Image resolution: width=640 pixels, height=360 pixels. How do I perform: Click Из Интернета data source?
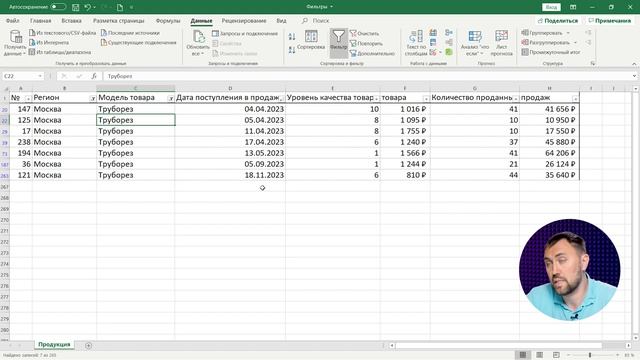[49, 42]
